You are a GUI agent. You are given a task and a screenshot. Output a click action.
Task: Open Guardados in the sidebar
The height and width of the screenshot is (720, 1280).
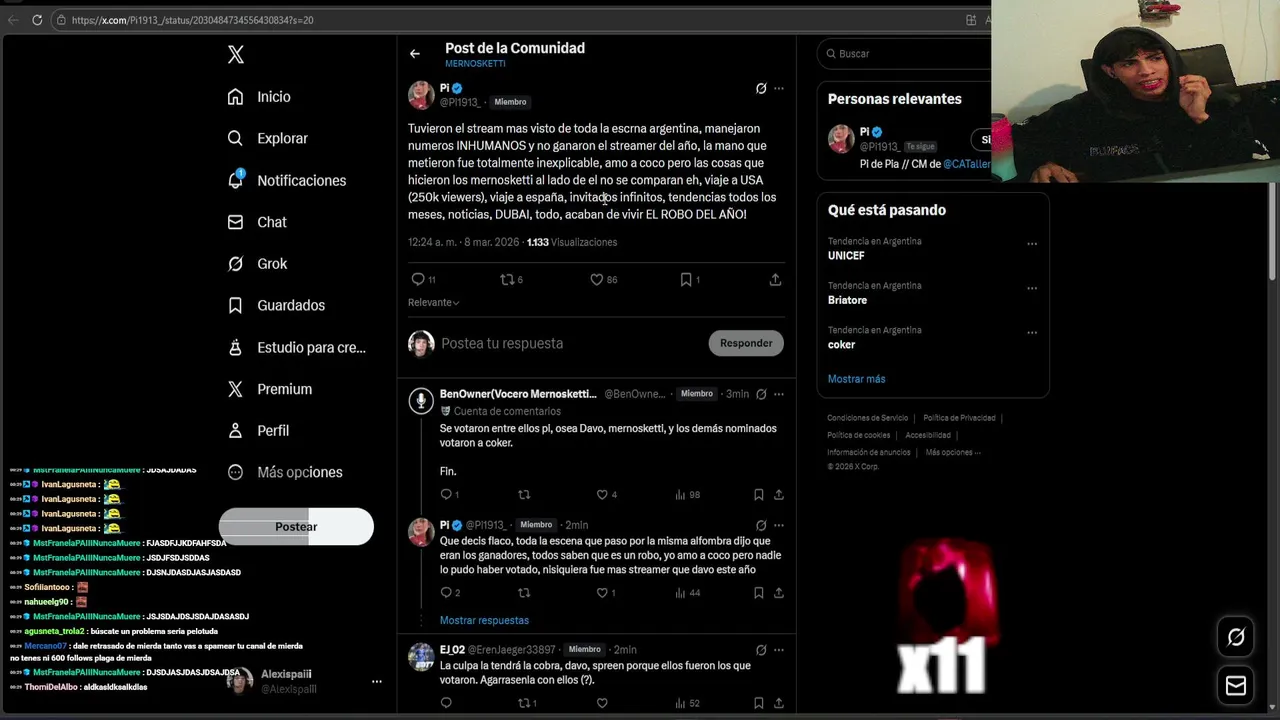pyautogui.click(x=276, y=305)
